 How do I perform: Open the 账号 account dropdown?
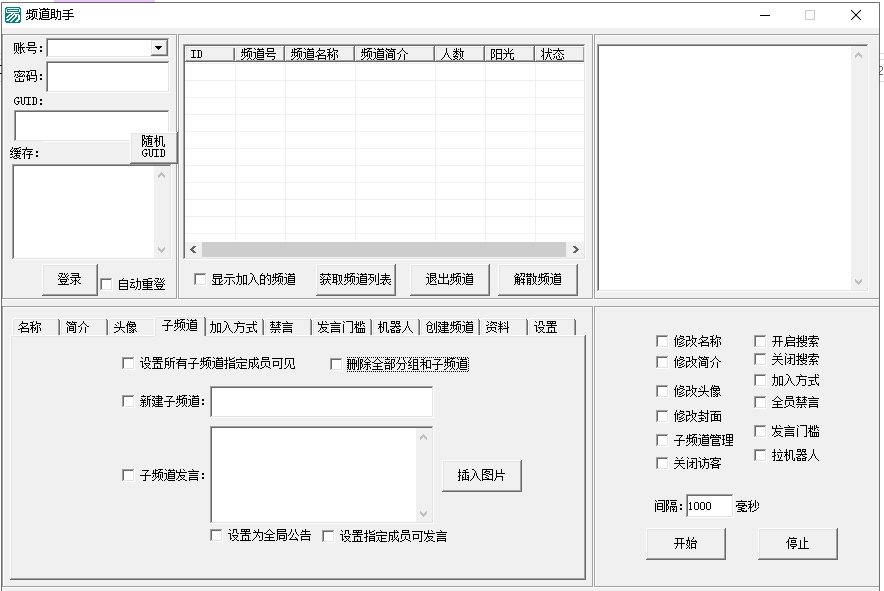[158, 48]
